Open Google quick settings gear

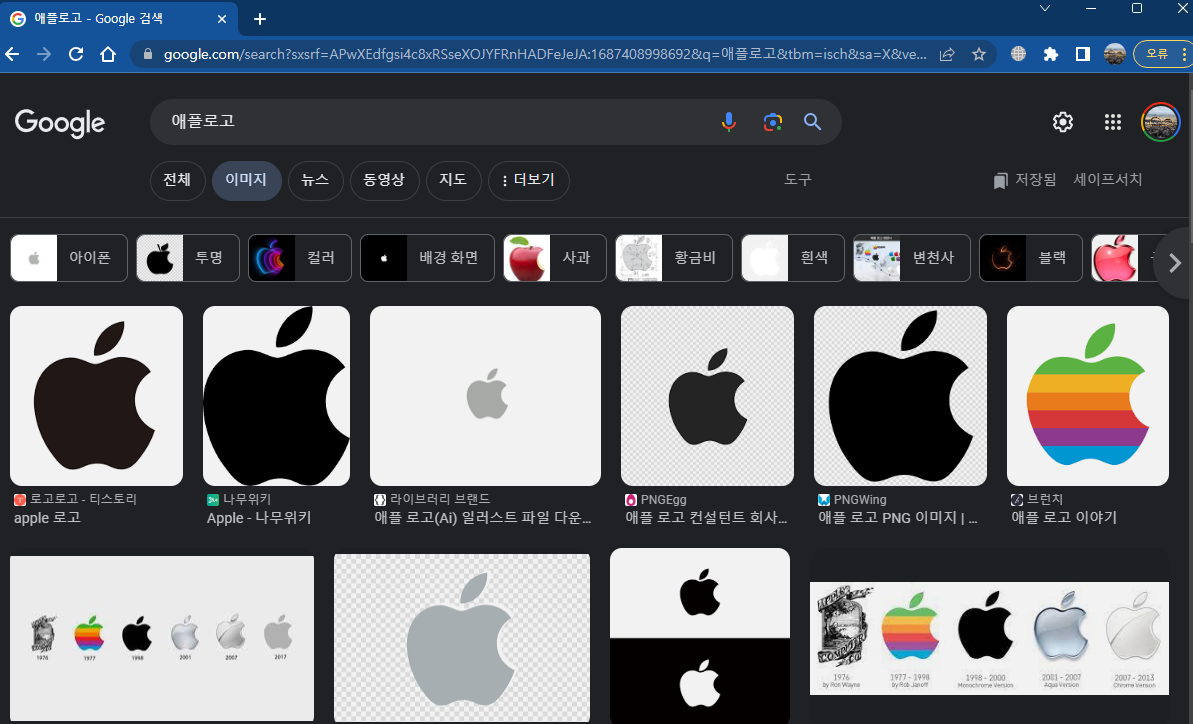click(1063, 122)
